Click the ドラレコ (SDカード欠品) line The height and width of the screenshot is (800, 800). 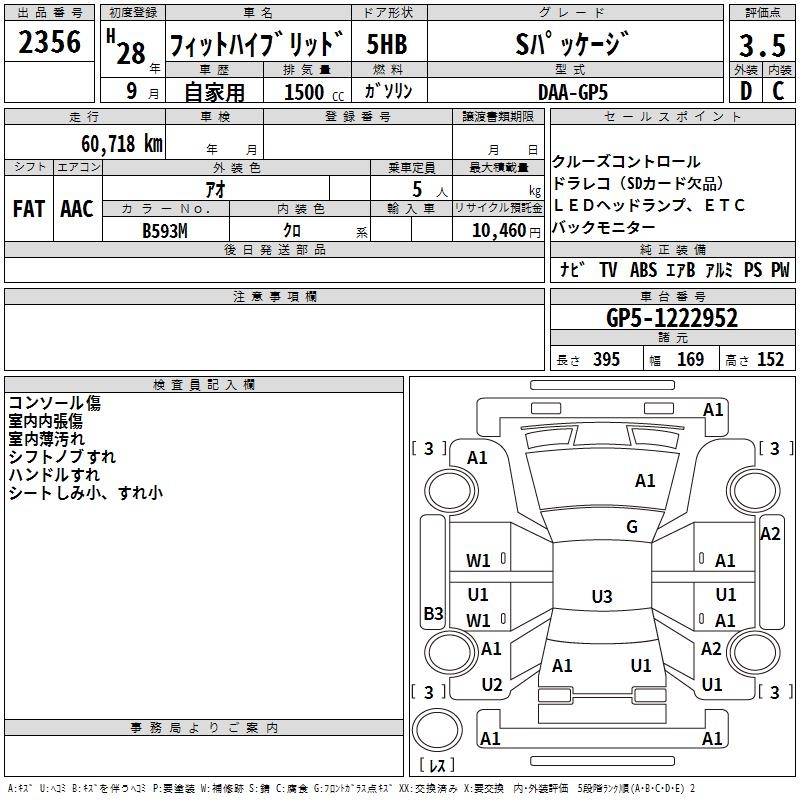638,184
